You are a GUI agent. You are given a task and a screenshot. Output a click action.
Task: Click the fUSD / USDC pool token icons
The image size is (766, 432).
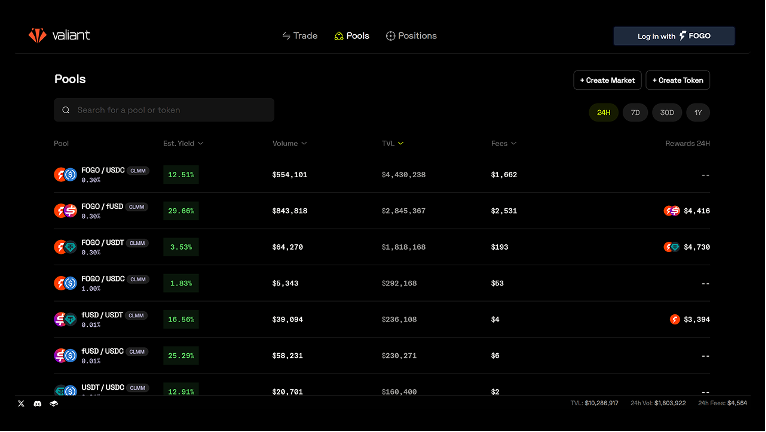click(65, 355)
